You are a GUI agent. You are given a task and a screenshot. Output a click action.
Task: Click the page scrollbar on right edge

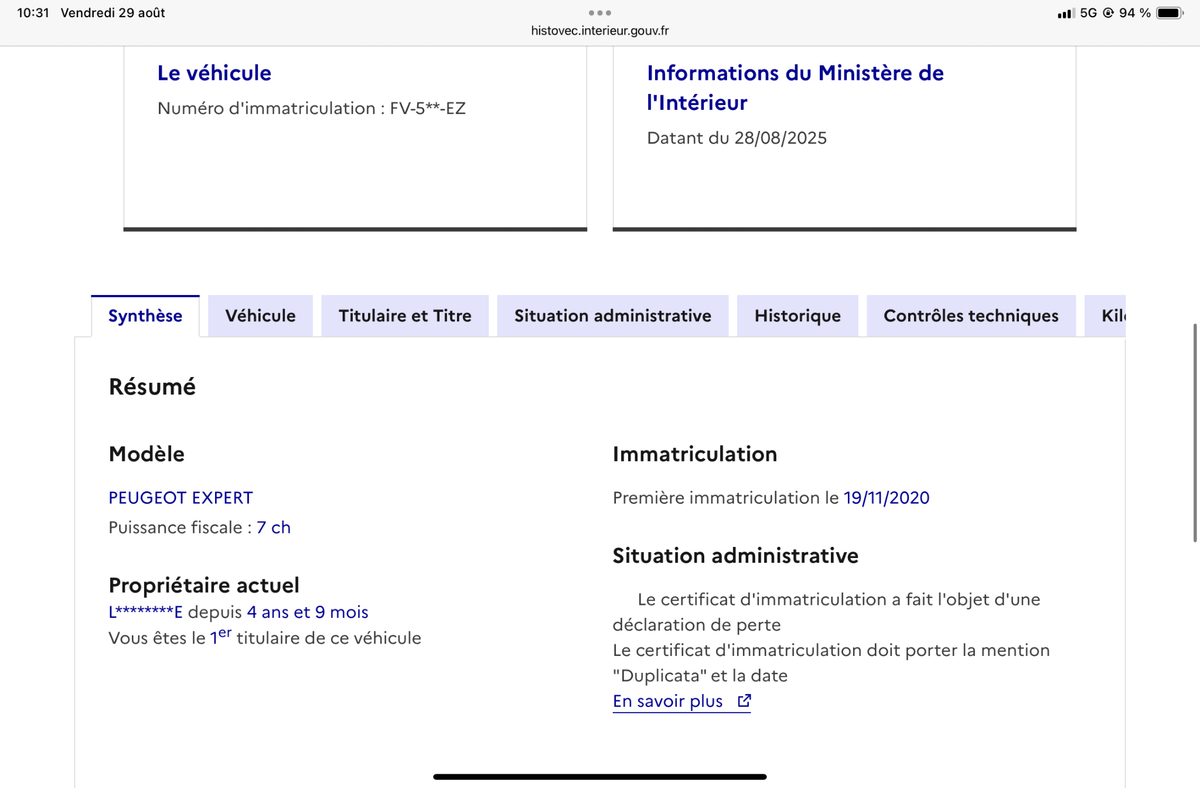click(1195, 432)
